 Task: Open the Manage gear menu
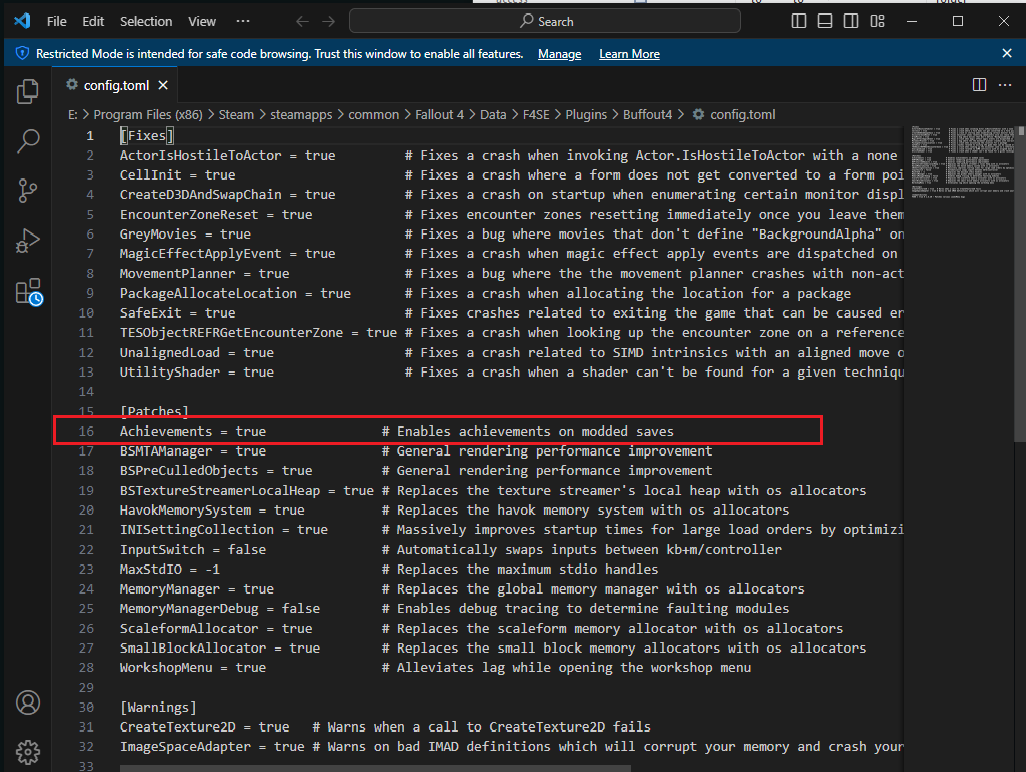click(27, 751)
